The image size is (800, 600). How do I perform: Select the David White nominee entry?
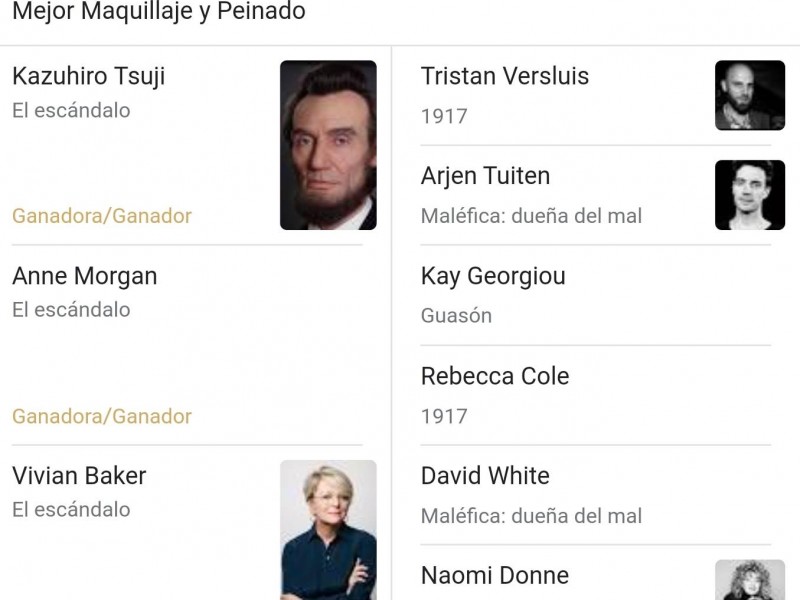[485, 476]
